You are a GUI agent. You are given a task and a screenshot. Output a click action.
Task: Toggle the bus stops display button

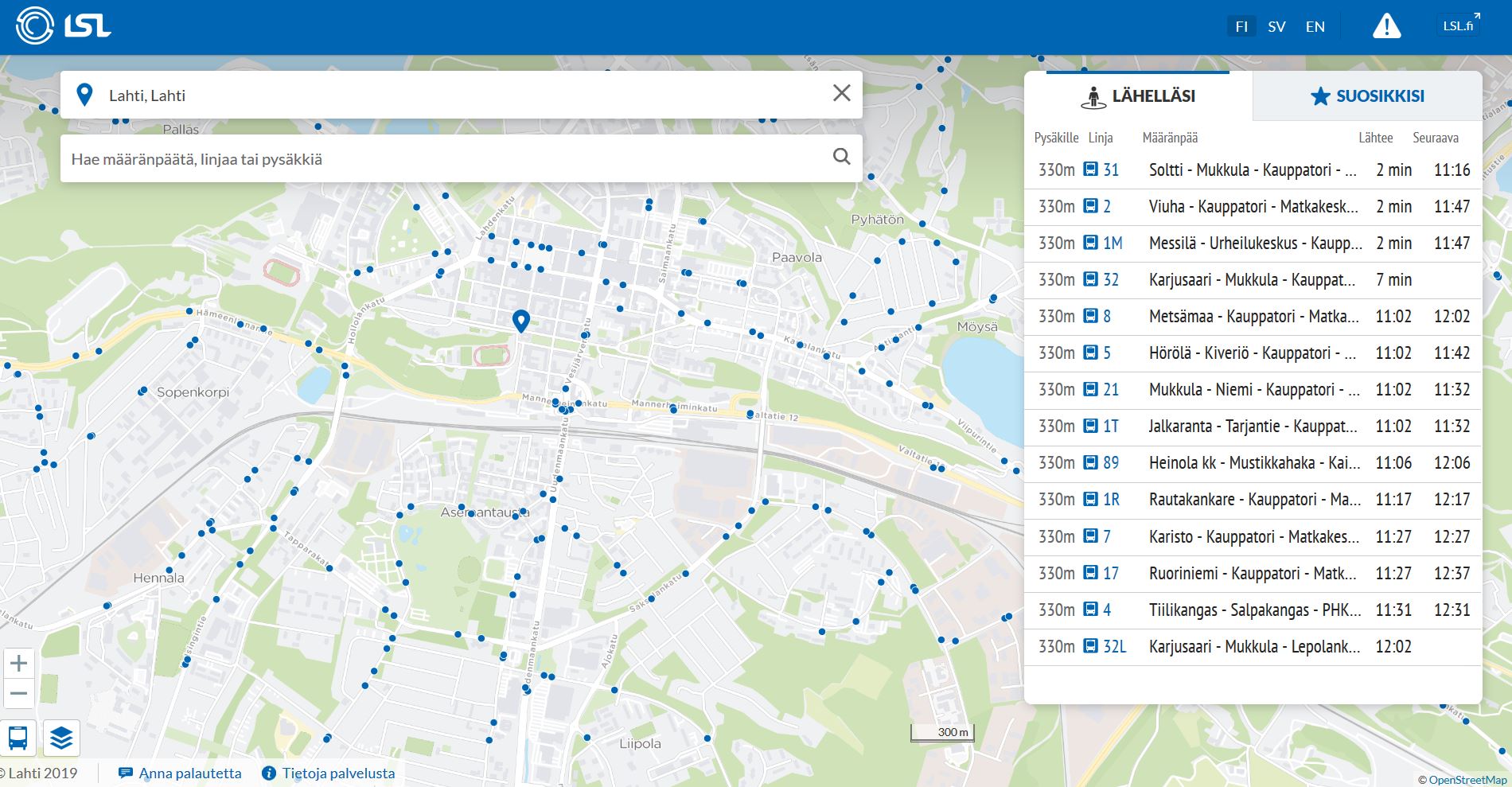tap(18, 738)
